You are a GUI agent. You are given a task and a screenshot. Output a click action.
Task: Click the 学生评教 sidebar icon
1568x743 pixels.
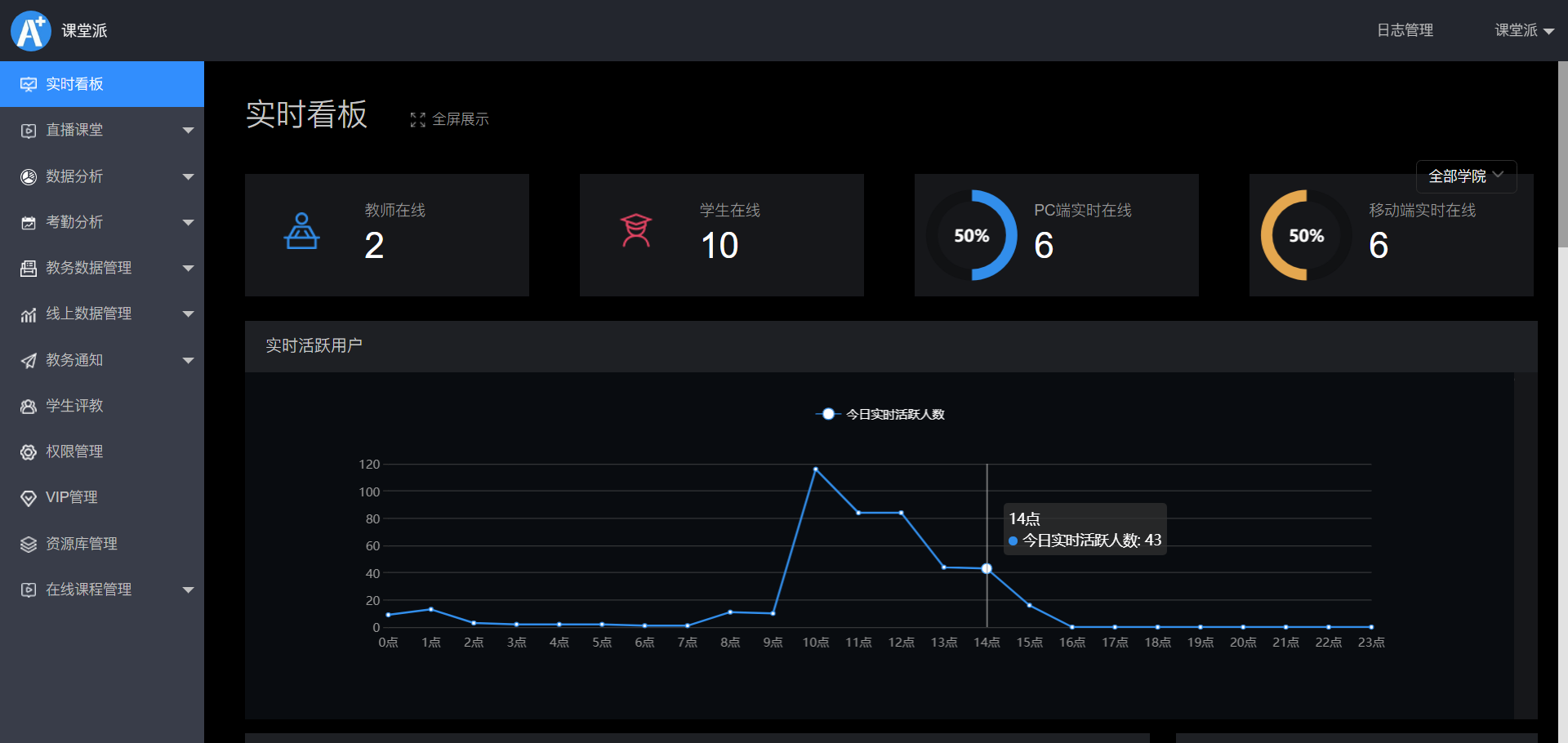[x=29, y=407]
